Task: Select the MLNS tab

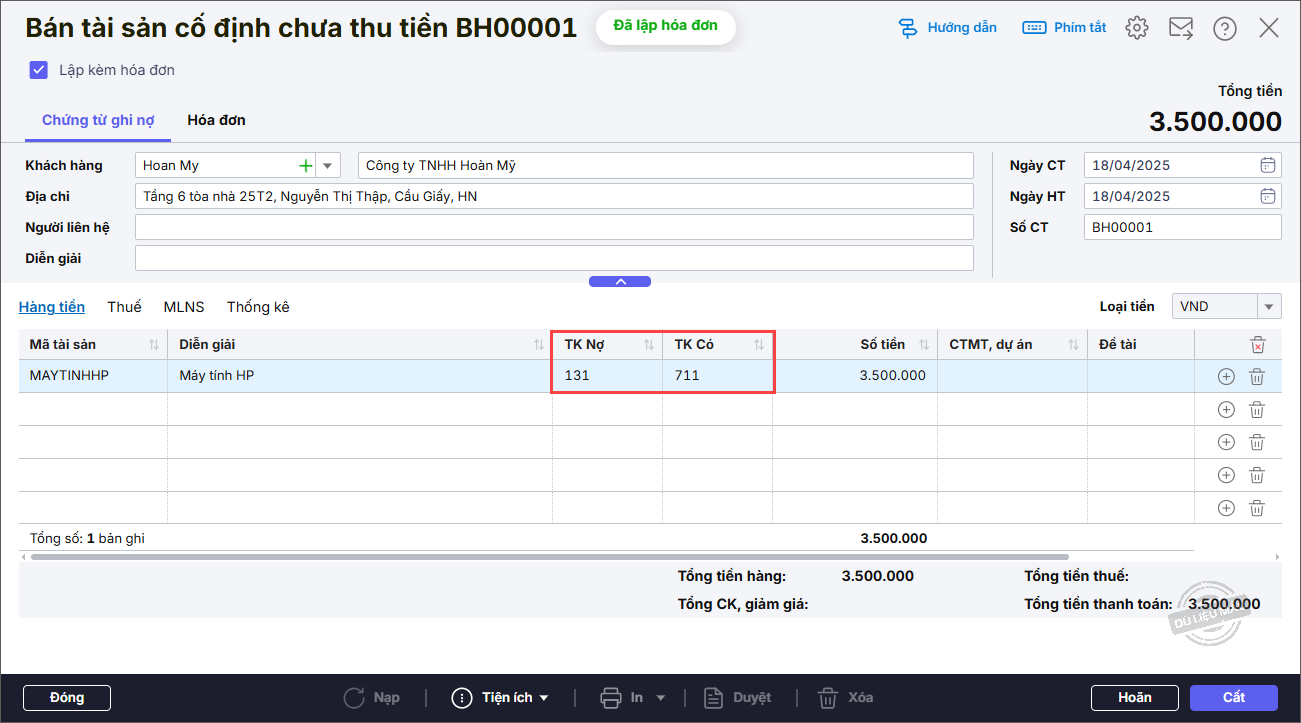Action: coord(184,307)
